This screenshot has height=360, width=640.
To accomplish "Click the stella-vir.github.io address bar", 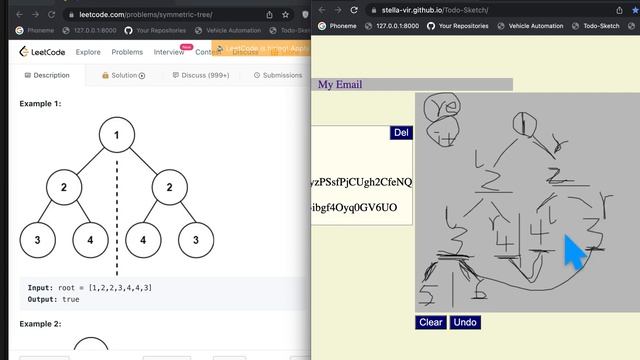I will (x=435, y=10).
